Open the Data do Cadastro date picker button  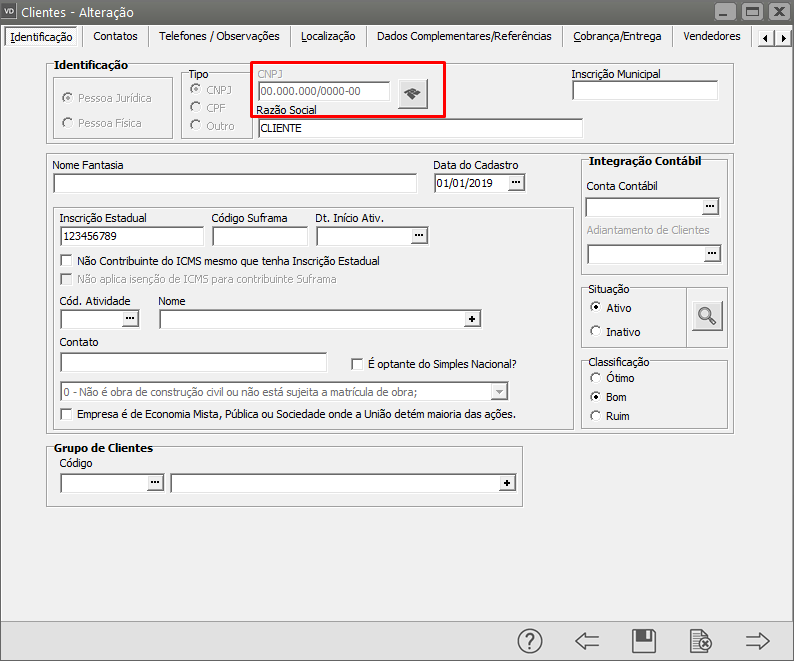(516, 183)
